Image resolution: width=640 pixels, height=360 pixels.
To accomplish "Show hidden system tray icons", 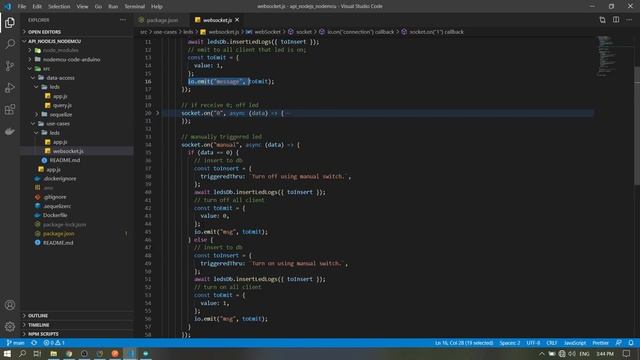I will coord(542,354).
